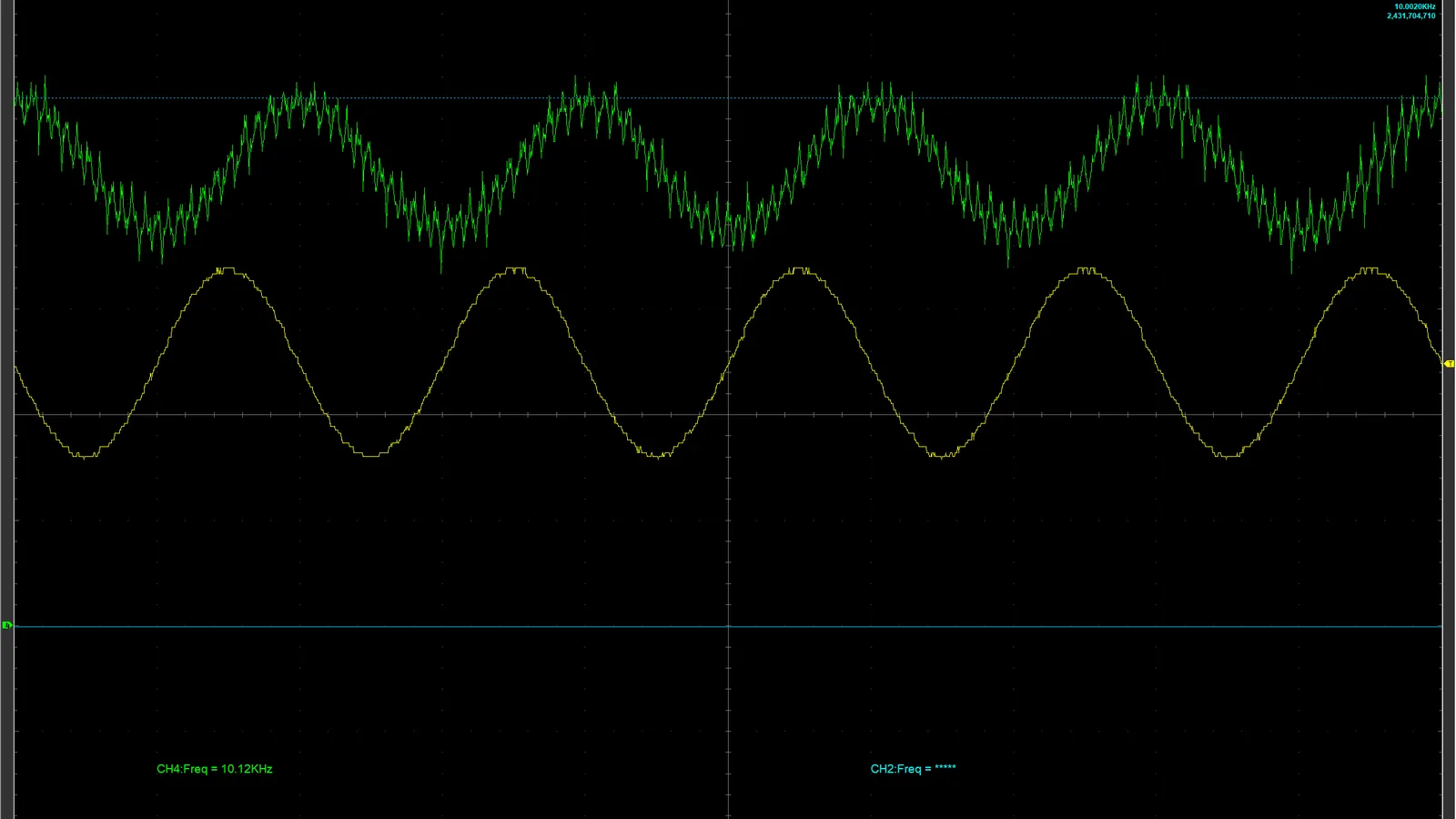Click the 10.0020KHz frequency counter readout
1456x819 pixels.
tap(1415, 6)
